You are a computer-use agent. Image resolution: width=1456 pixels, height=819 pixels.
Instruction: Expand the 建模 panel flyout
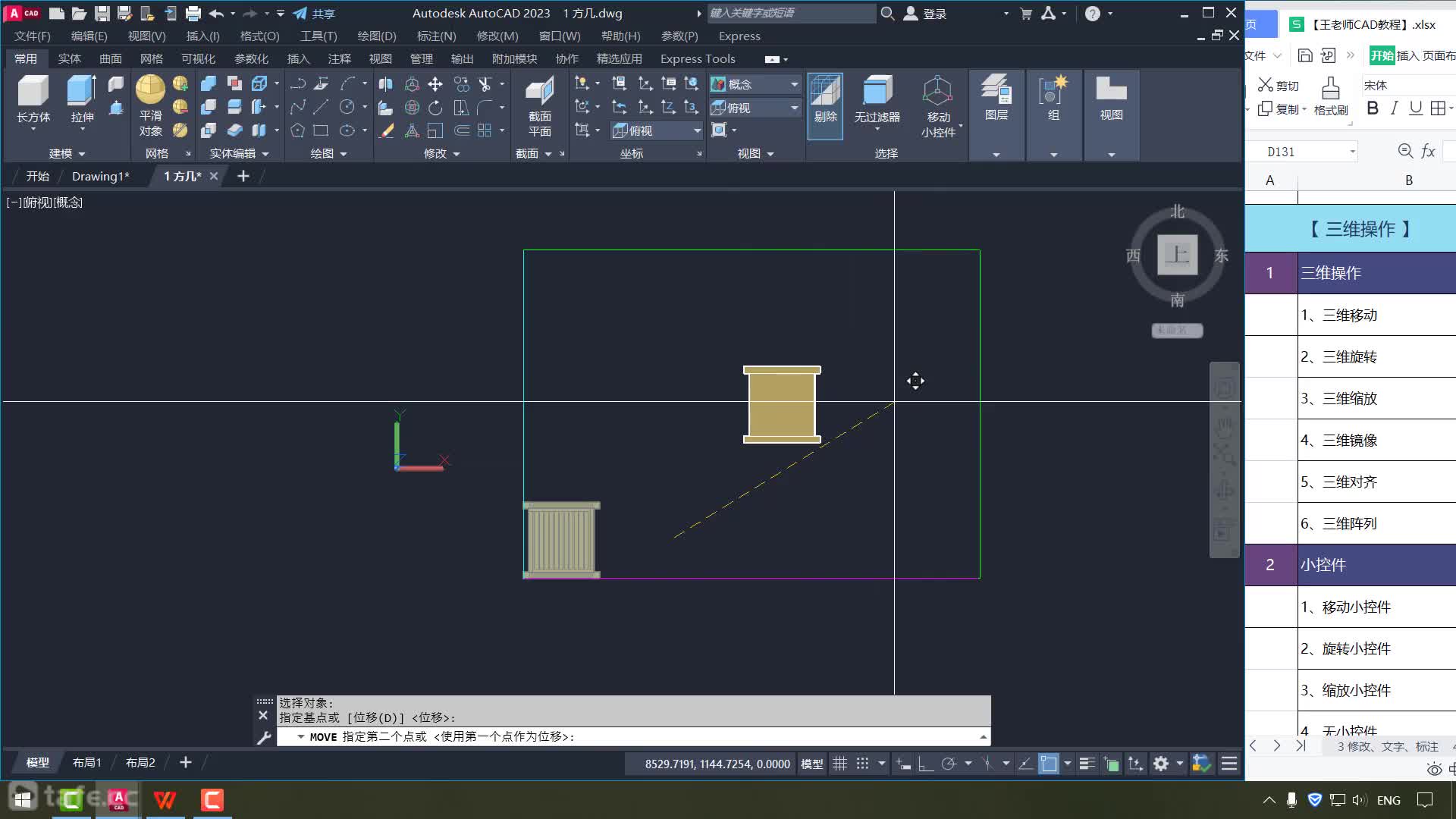coord(67,153)
